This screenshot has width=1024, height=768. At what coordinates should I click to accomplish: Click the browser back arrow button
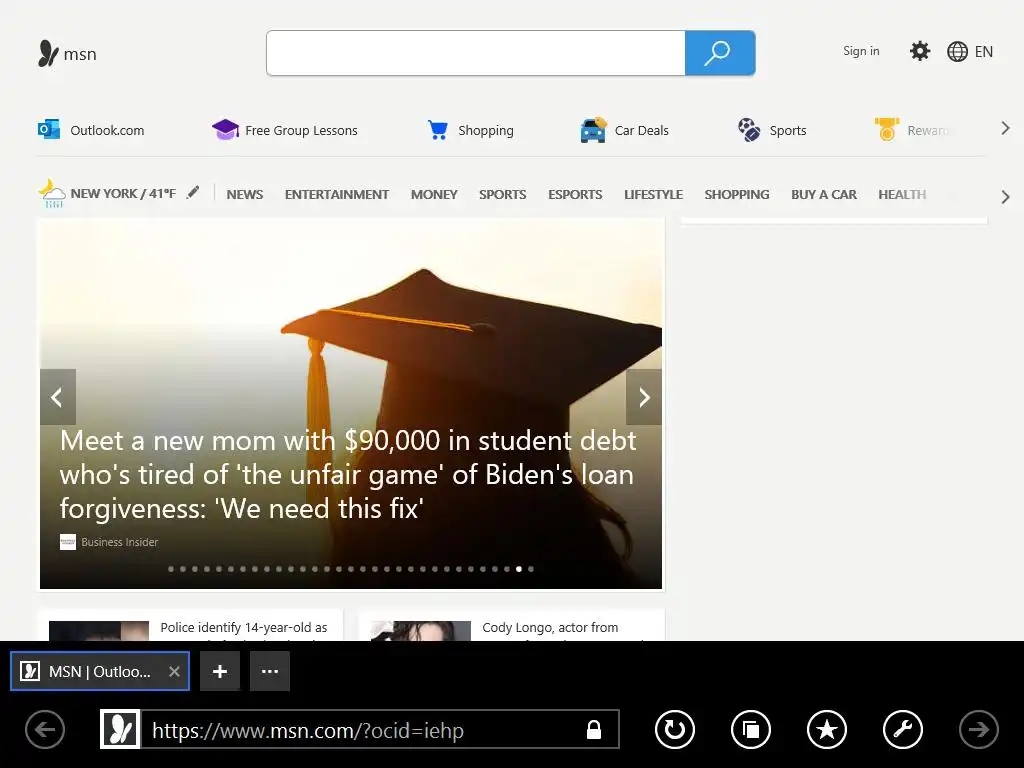pyautogui.click(x=45, y=729)
